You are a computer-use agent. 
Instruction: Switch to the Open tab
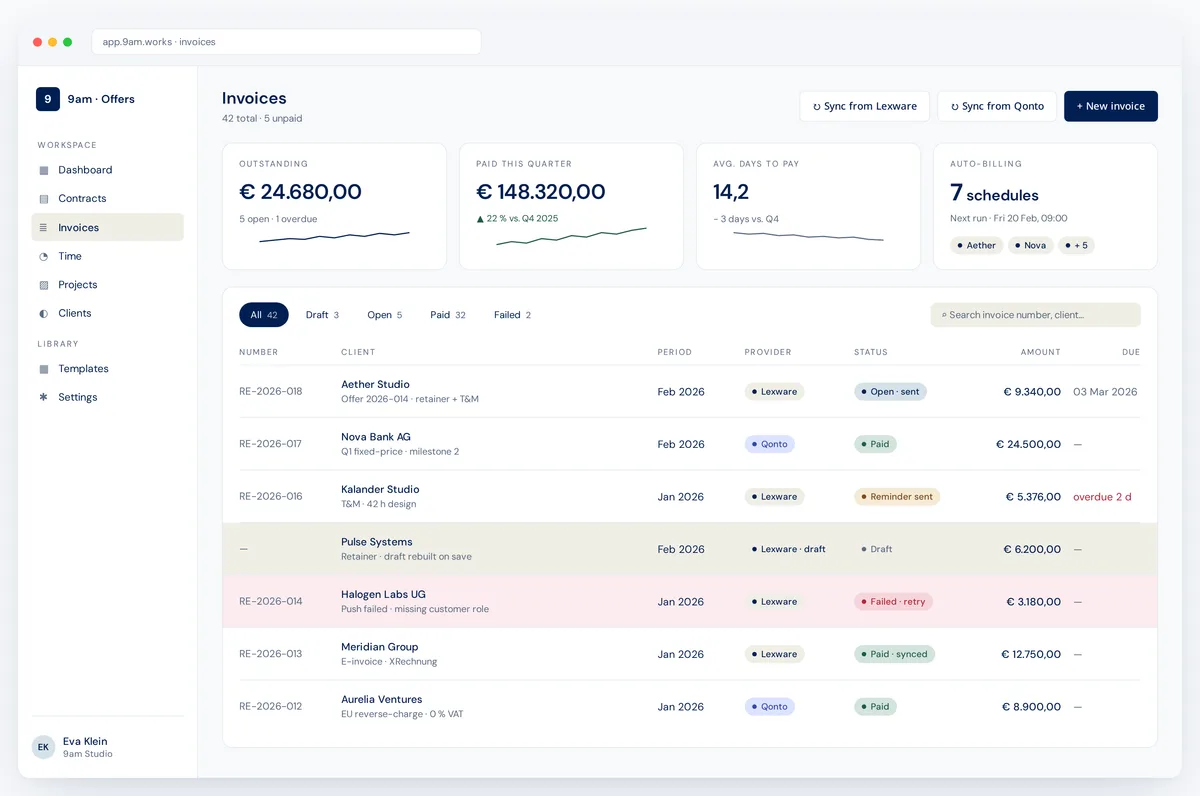pos(385,315)
